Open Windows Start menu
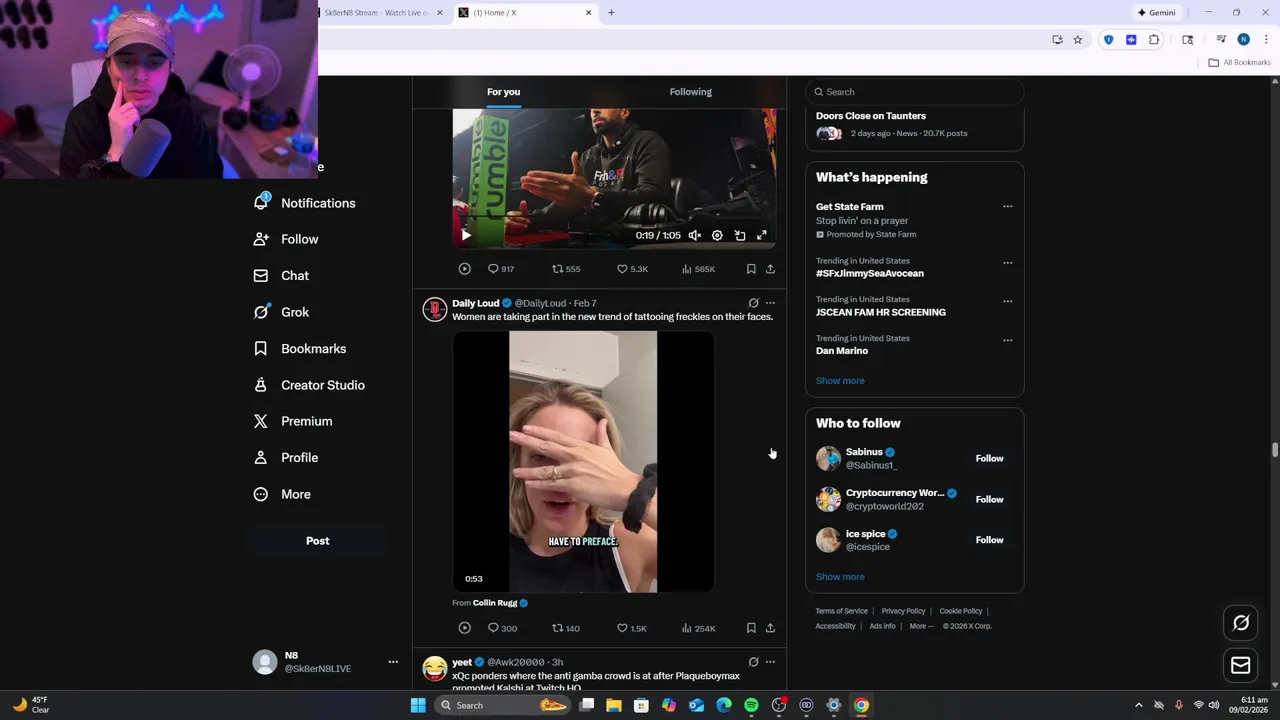The image size is (1280, 720). [418, 705]
